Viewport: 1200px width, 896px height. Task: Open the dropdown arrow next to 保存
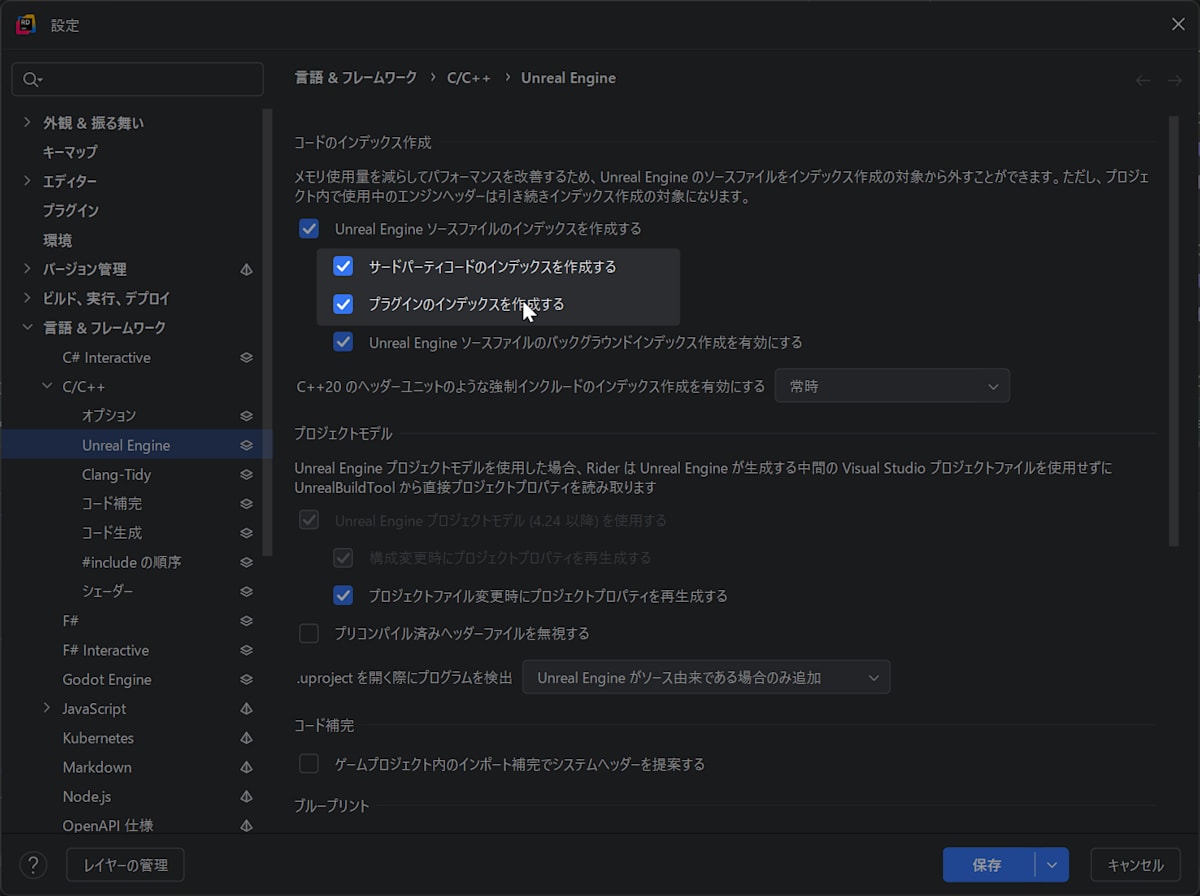(1051, 865)
